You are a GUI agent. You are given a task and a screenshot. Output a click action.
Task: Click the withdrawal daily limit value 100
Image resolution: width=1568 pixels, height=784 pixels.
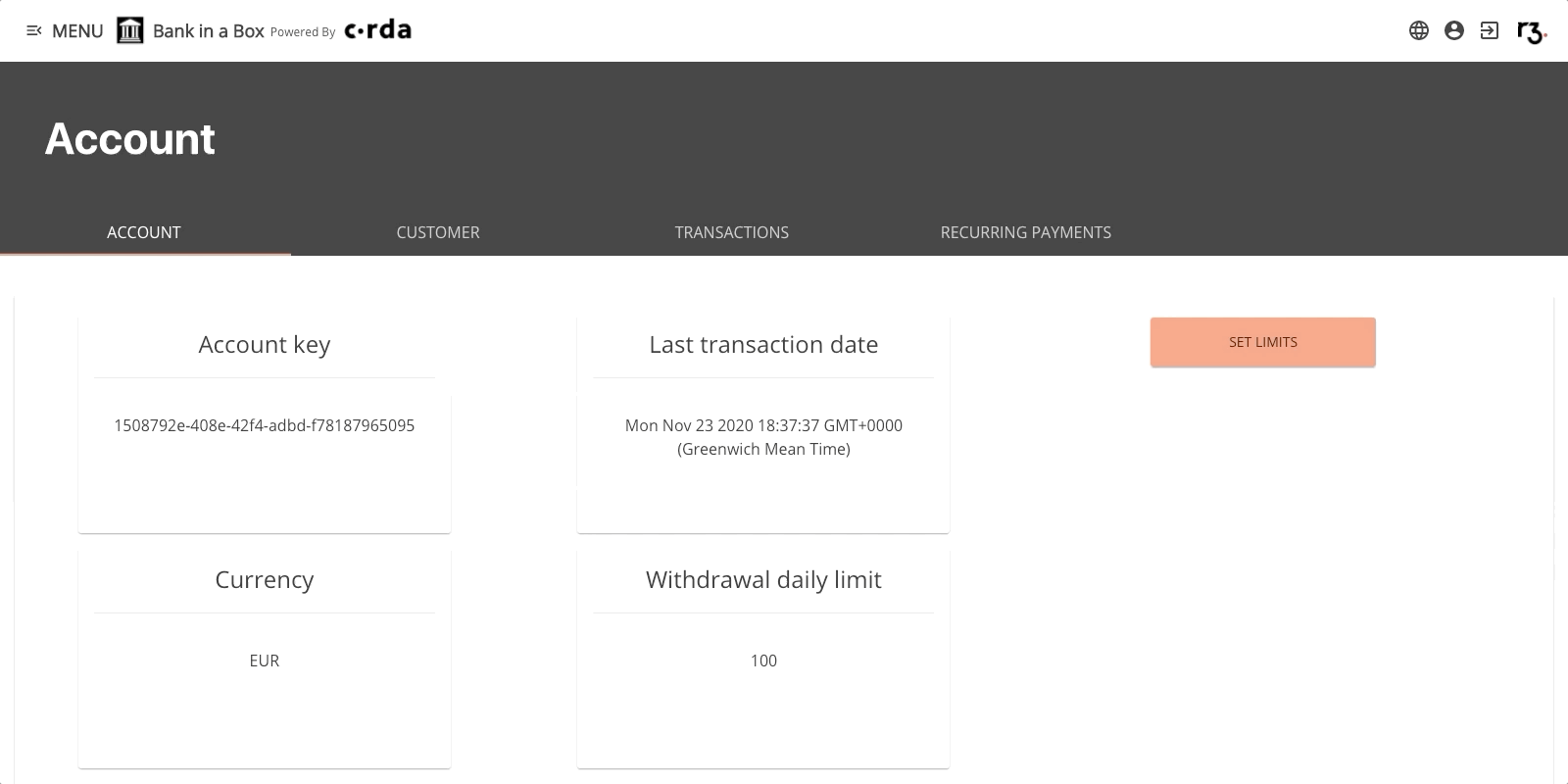(x=763, y=661)
